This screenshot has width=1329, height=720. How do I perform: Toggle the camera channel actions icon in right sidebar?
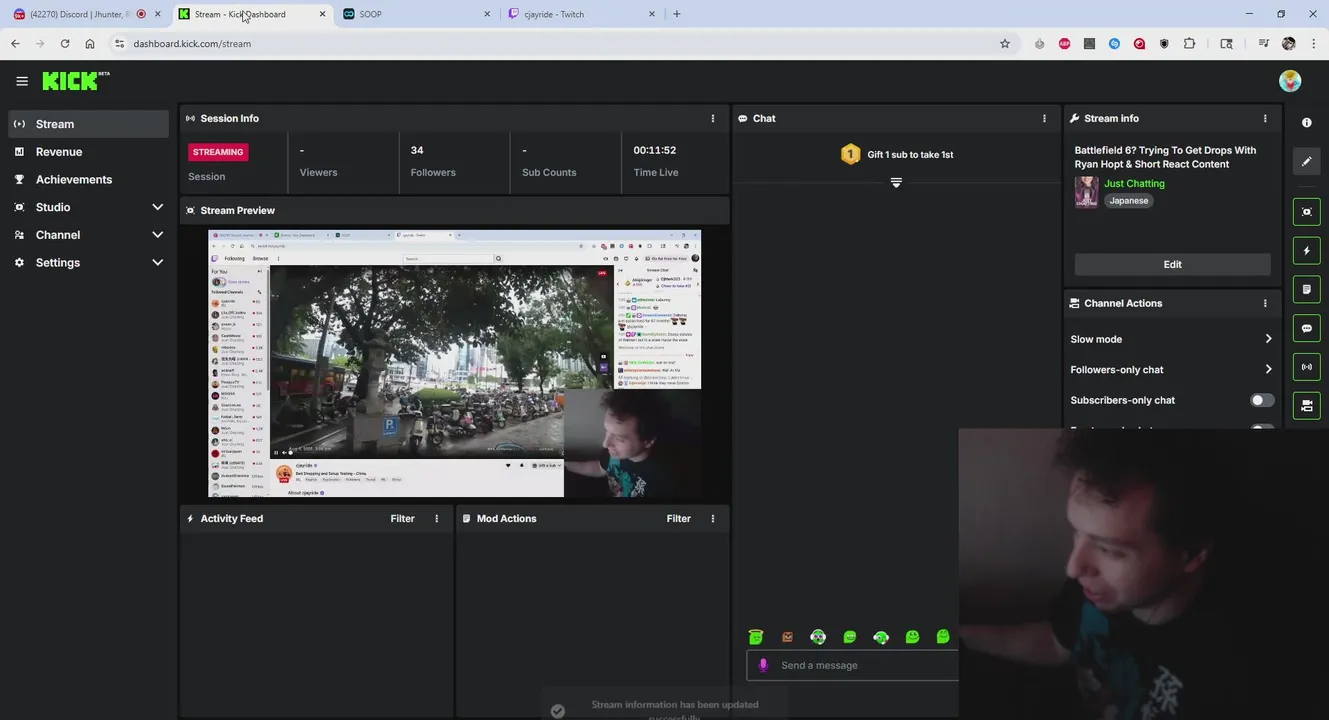pos(1306,405)
